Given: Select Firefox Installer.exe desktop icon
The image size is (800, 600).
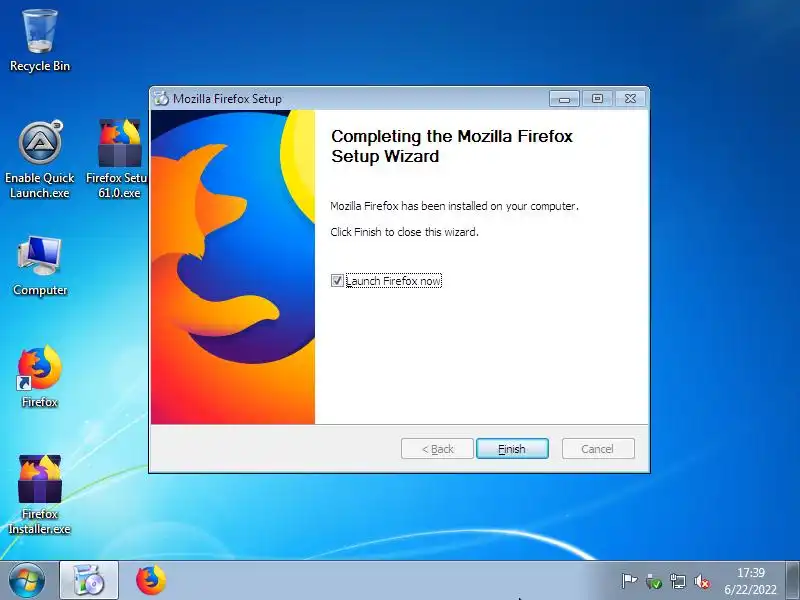Looking at the screenshot, I should click(x=40, y=494).
